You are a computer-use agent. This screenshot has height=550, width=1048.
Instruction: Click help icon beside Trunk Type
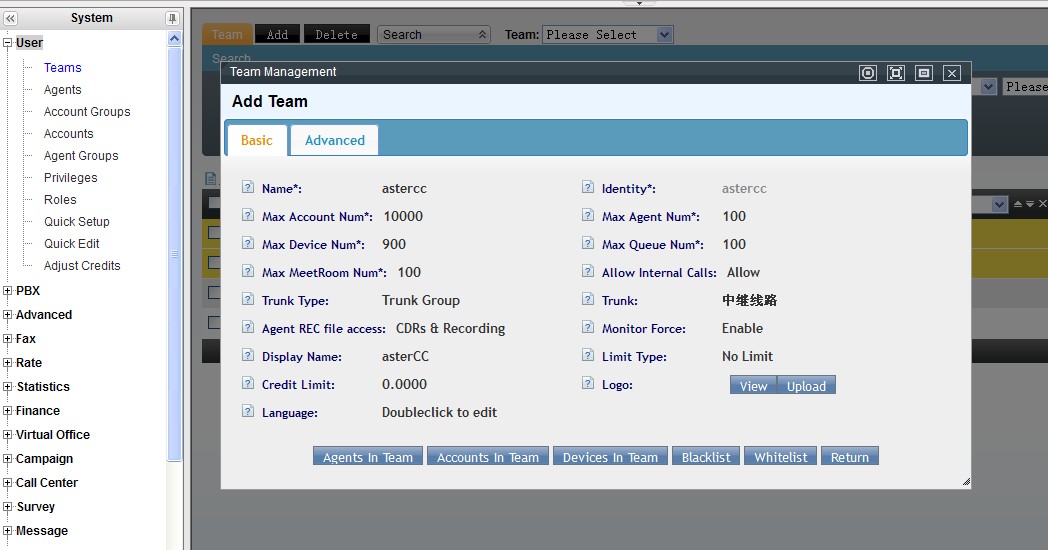248,300
